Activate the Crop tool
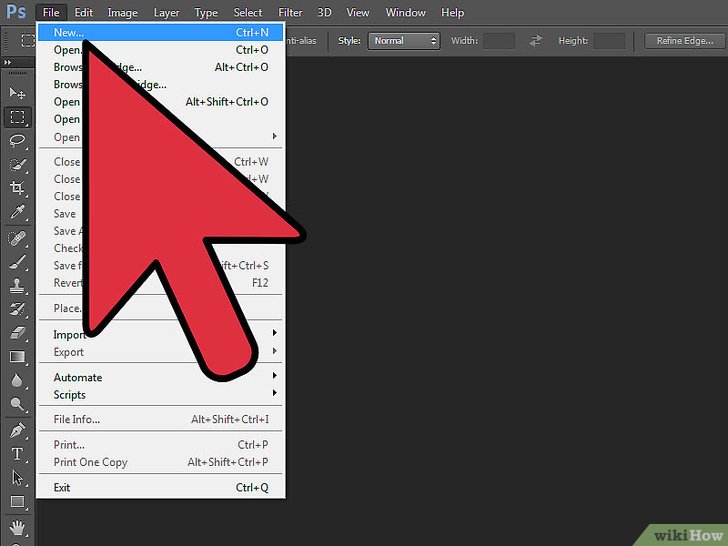728x546 pixels. (17, 188)
